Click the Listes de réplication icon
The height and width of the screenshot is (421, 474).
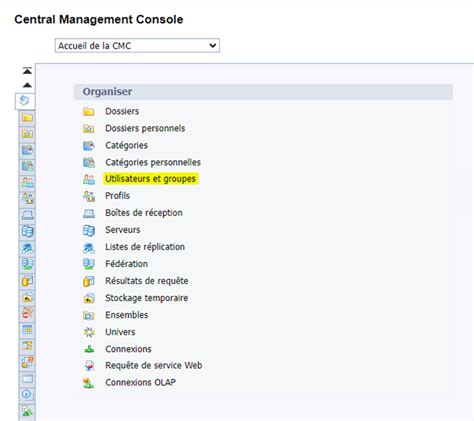pyautogui.click(x=89, y=247)
